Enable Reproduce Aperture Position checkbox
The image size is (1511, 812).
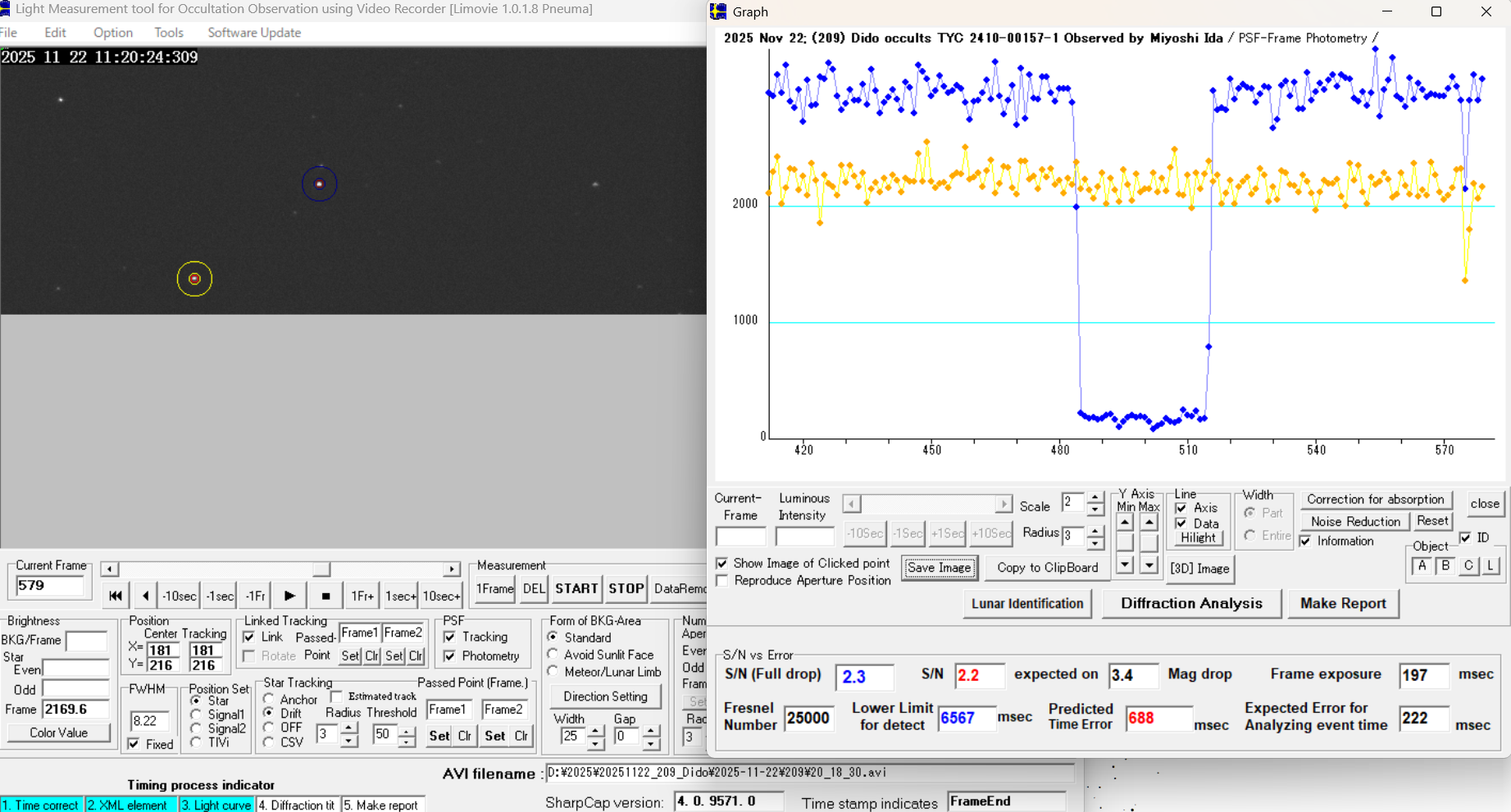pyautogui.click(x=722, y=581)
